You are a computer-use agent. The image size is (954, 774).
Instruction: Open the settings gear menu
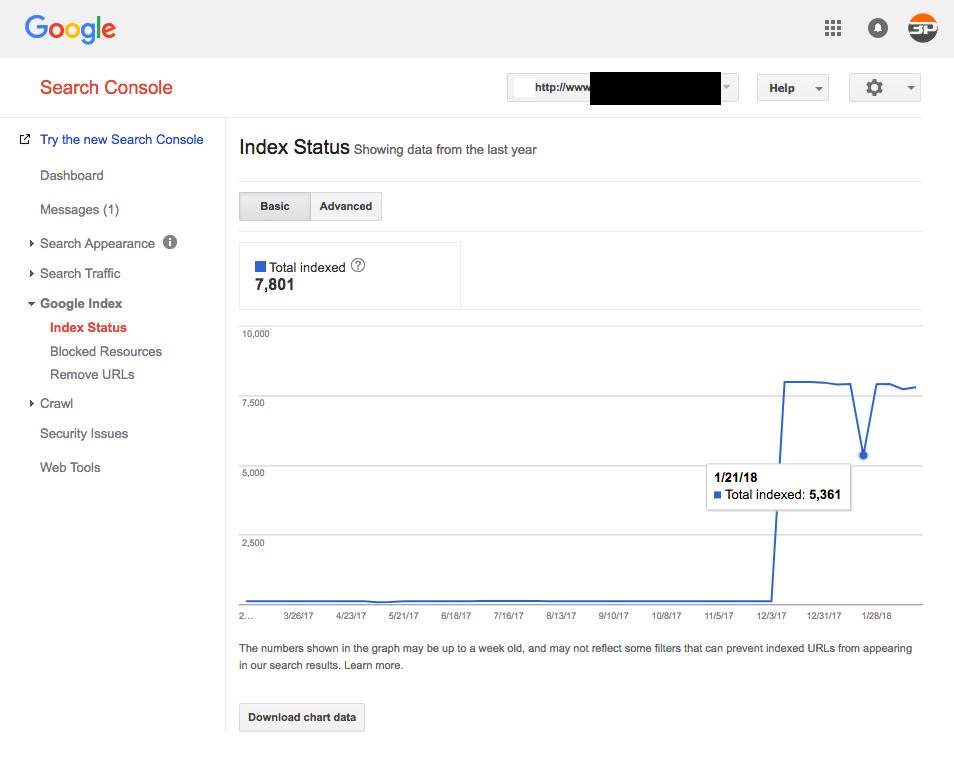pyautogui.click(x=885, y=88)
